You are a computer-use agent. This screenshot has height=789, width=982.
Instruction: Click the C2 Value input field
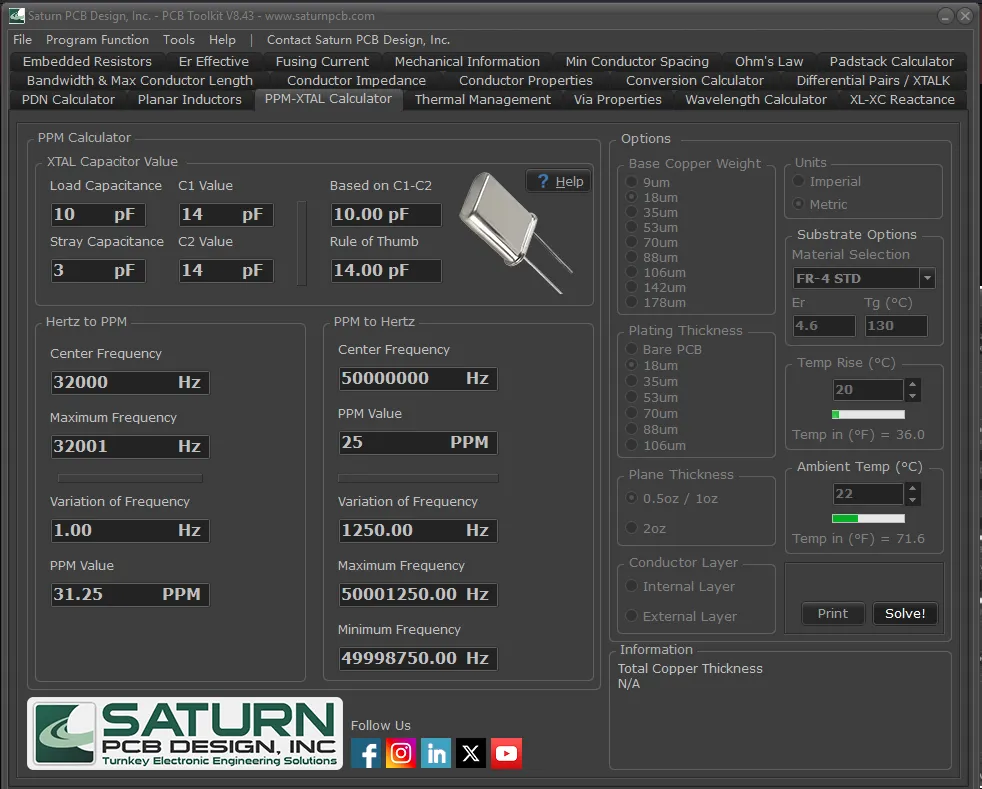click(226, 271)
